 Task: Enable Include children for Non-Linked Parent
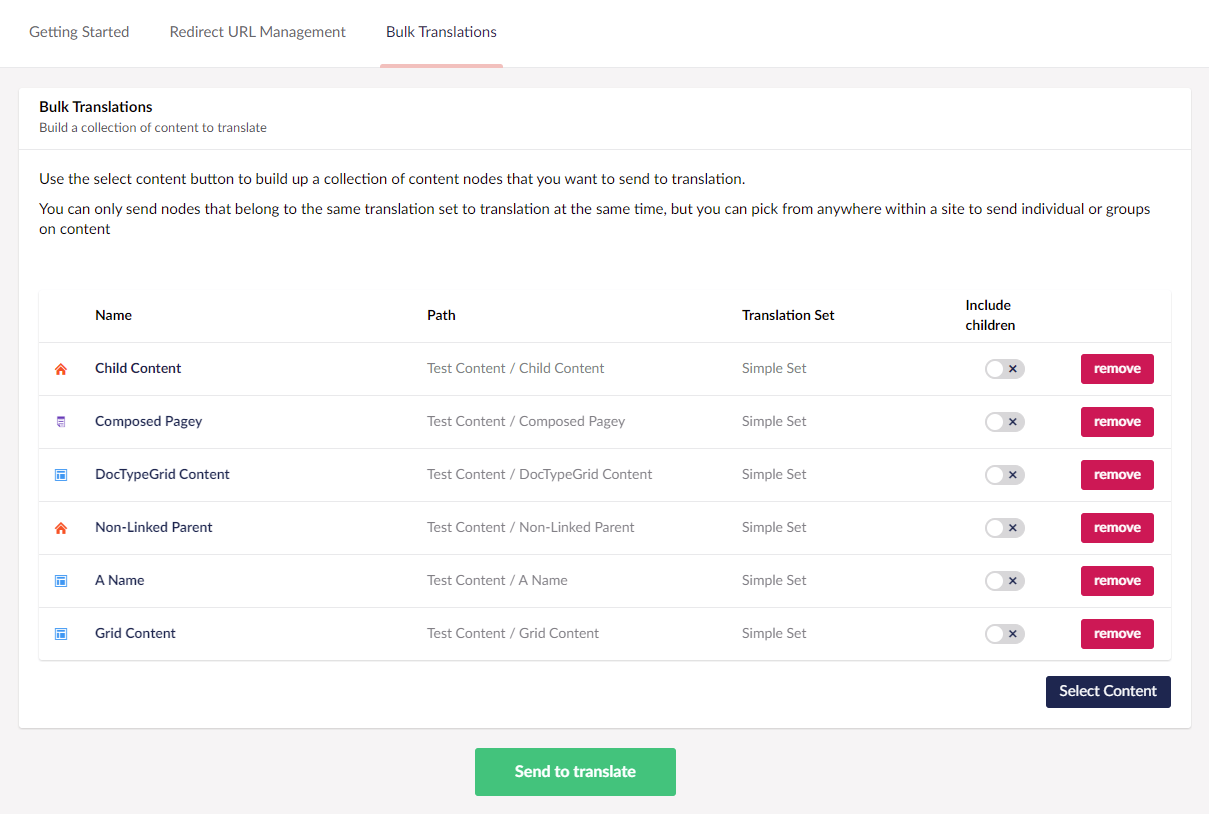tap(1004, 527)
